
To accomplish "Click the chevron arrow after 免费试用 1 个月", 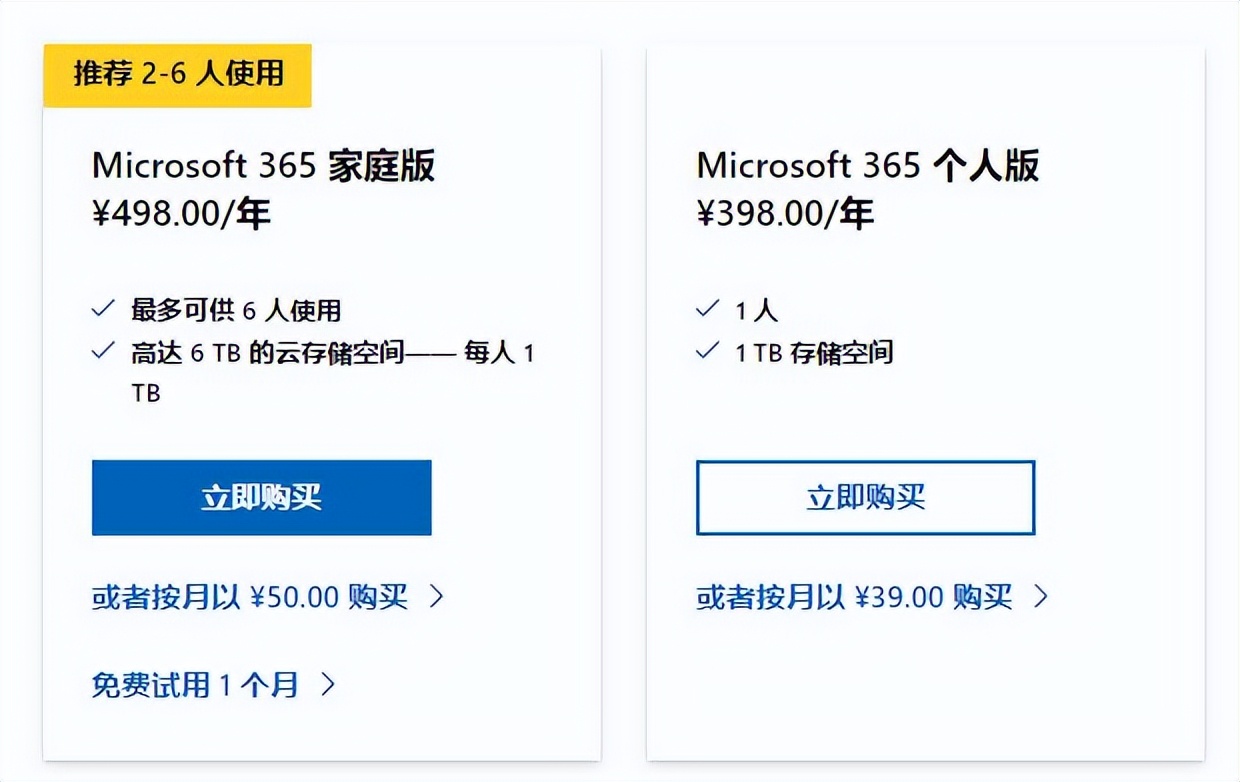I will (327, 684).
